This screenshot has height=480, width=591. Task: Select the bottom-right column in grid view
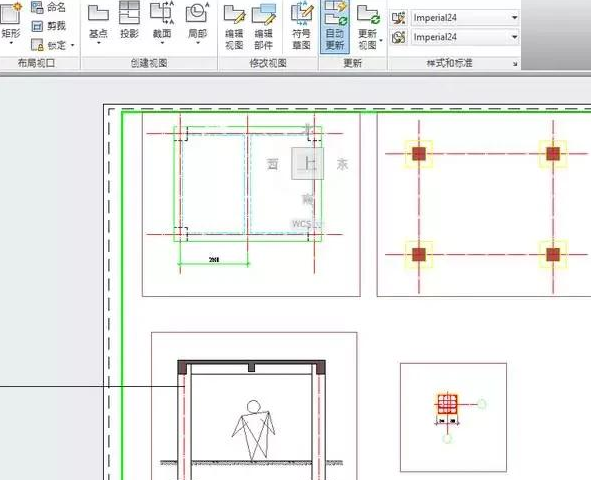click(553, 254)
